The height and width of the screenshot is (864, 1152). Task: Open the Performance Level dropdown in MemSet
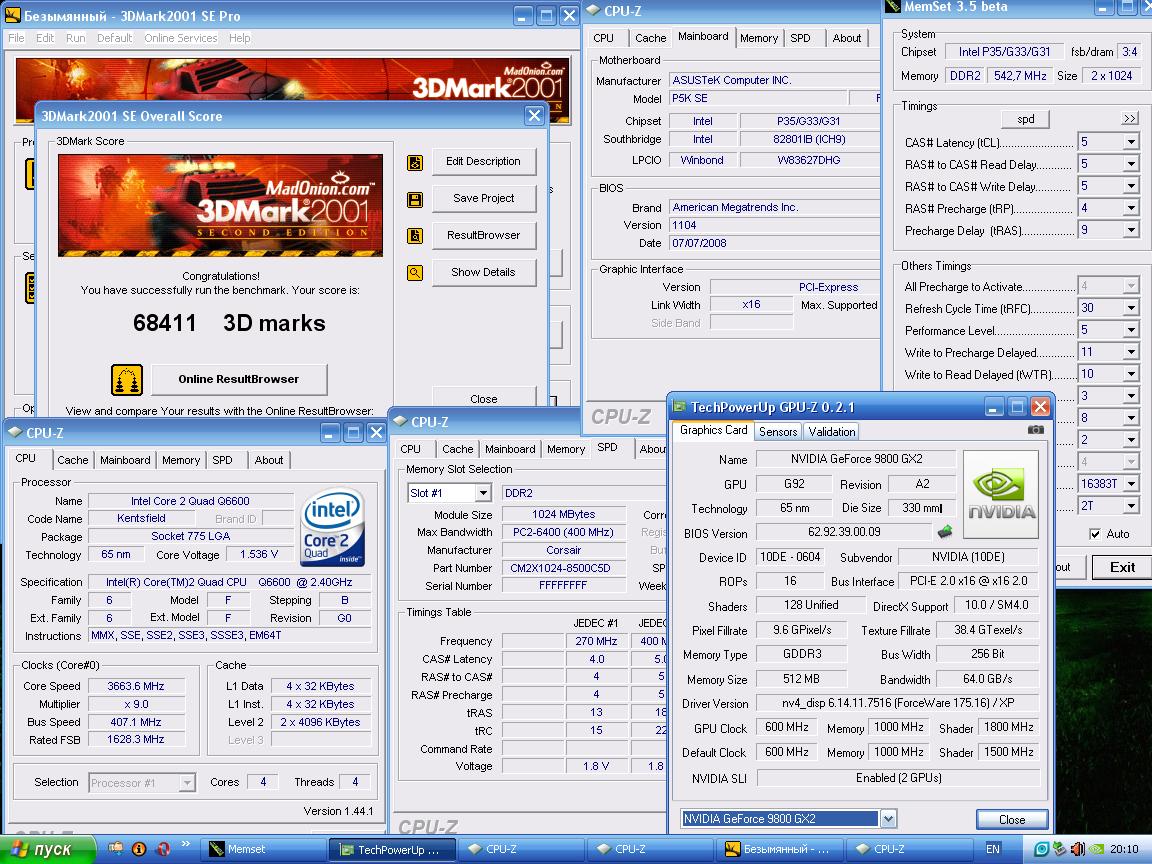pos(1131,330)
